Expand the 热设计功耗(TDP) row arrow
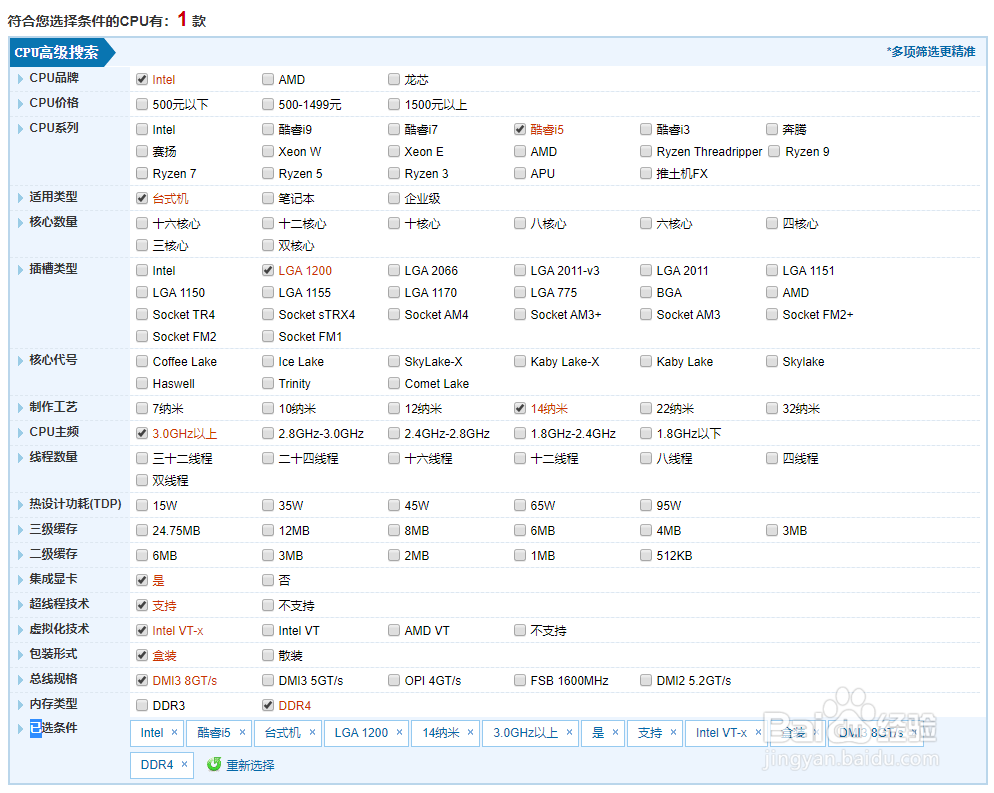 pyautogui.click(x=20, y=505)
